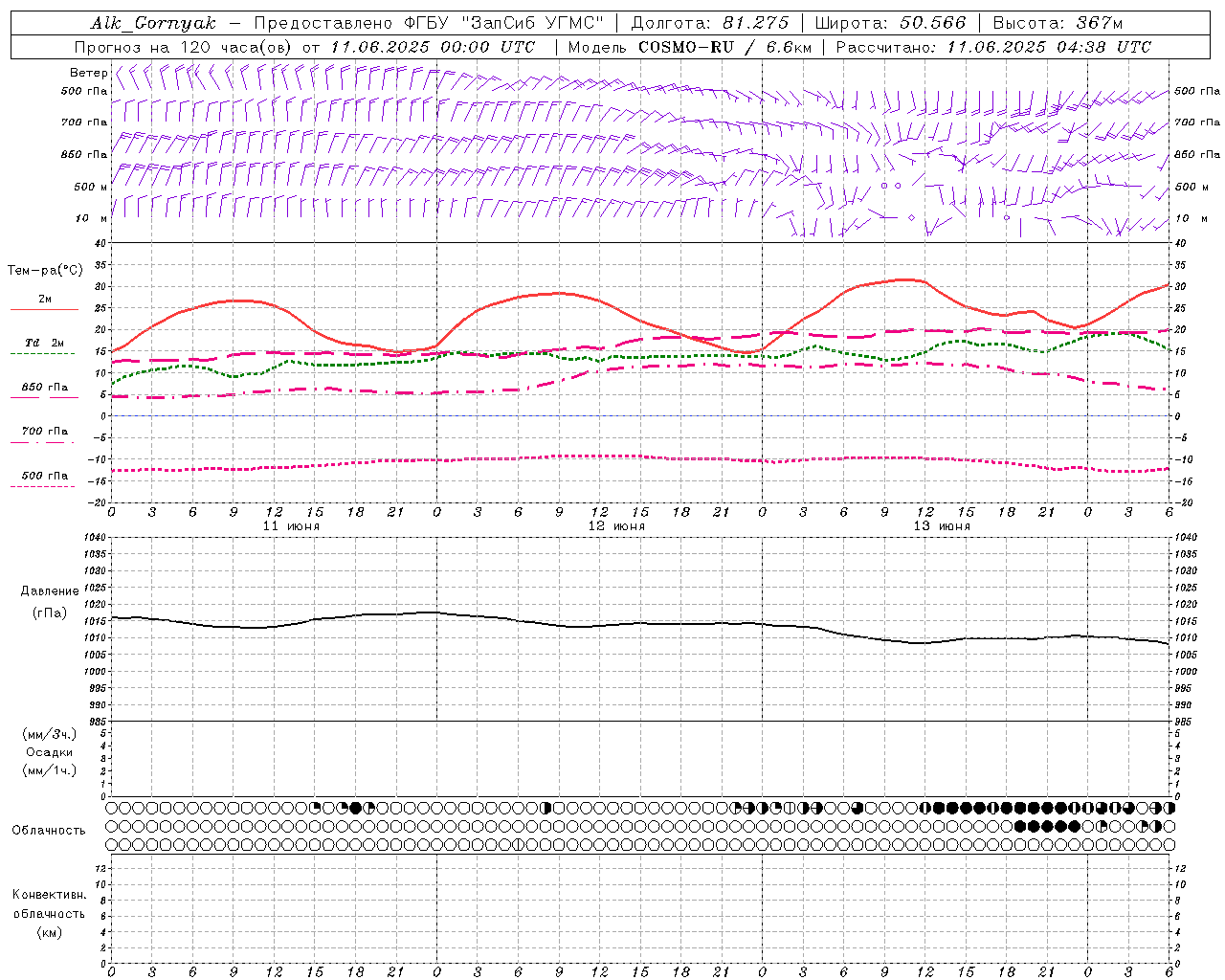Click the Осадки precipitation label
The width and height of the screenshot is (1225, 980).
tap(50, 752)
